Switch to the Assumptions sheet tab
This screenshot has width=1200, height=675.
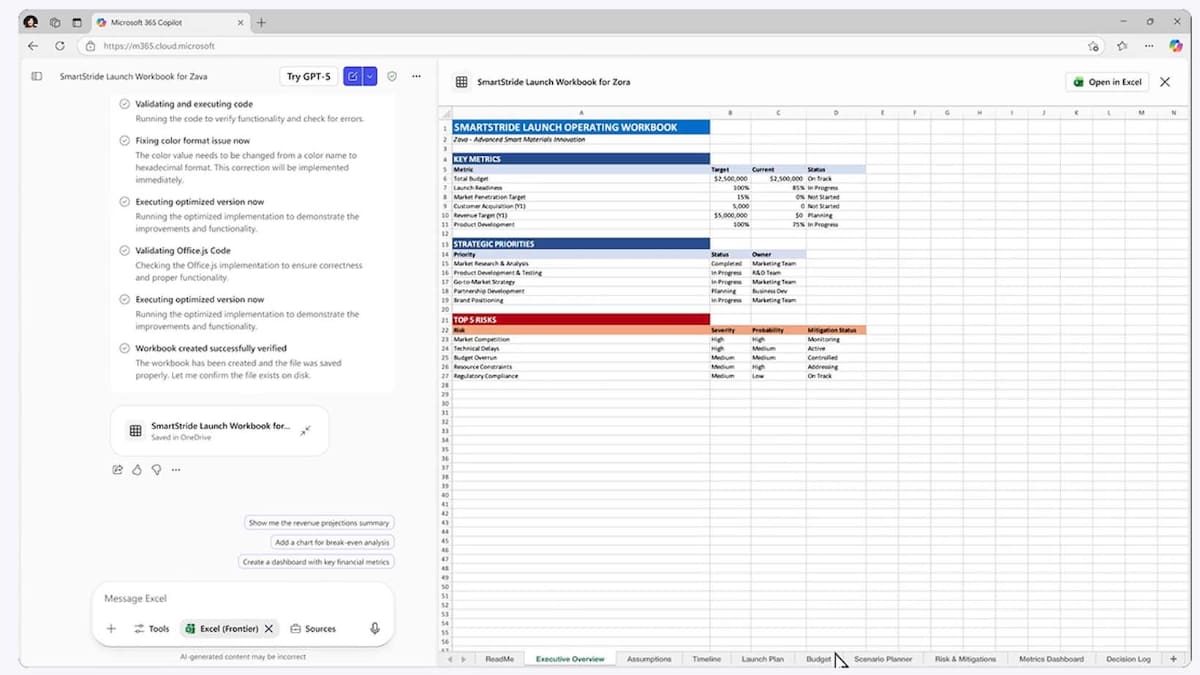coord(649,659)
